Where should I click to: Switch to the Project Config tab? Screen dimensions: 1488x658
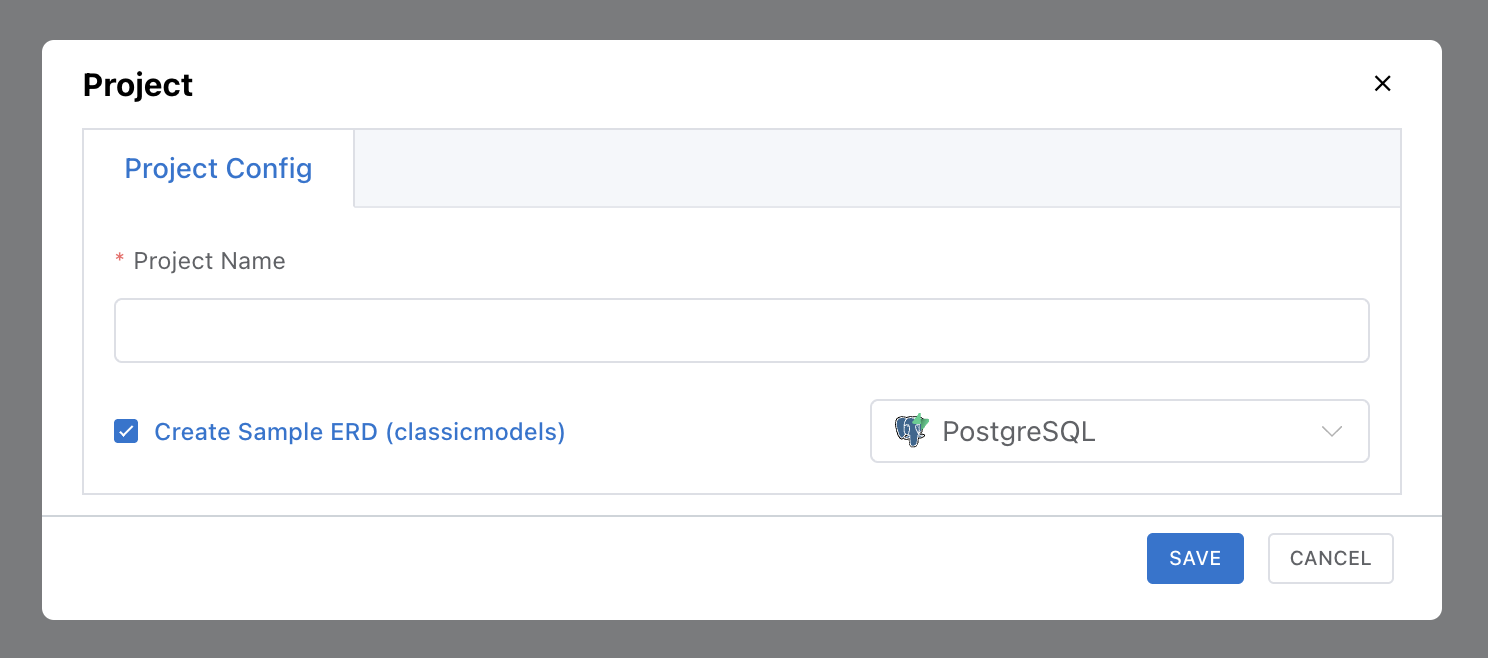[x=218, y=168]
